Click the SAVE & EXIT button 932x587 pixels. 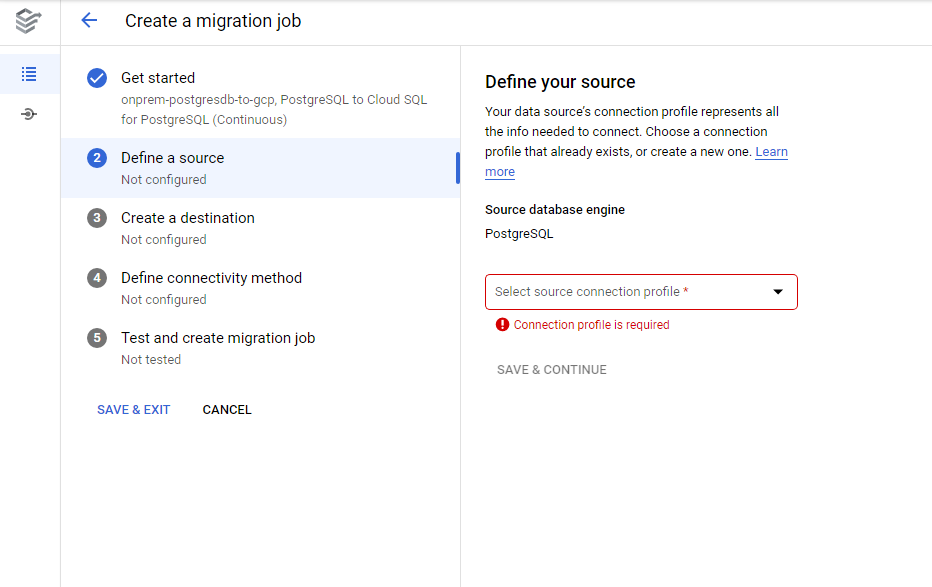pyautogui.click(x=133, y=409)
